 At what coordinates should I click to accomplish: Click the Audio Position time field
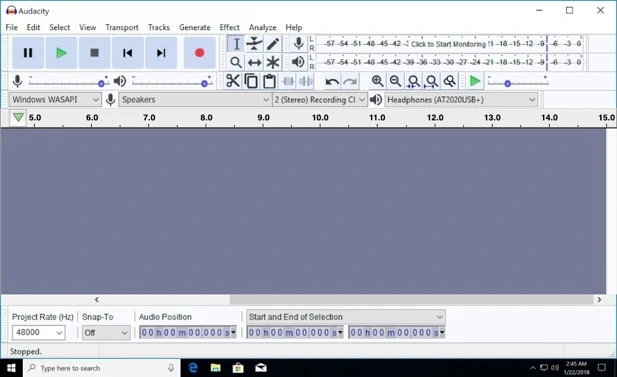point(188,333)
